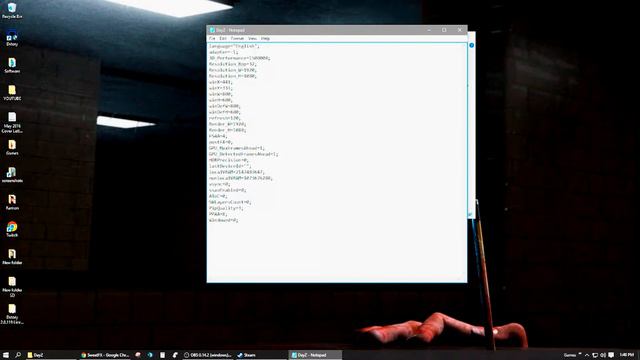Image resolution: width=640 pixels, height=360 pixels.
Task: Open the File menu in Notepad
Action: point(212,38)
